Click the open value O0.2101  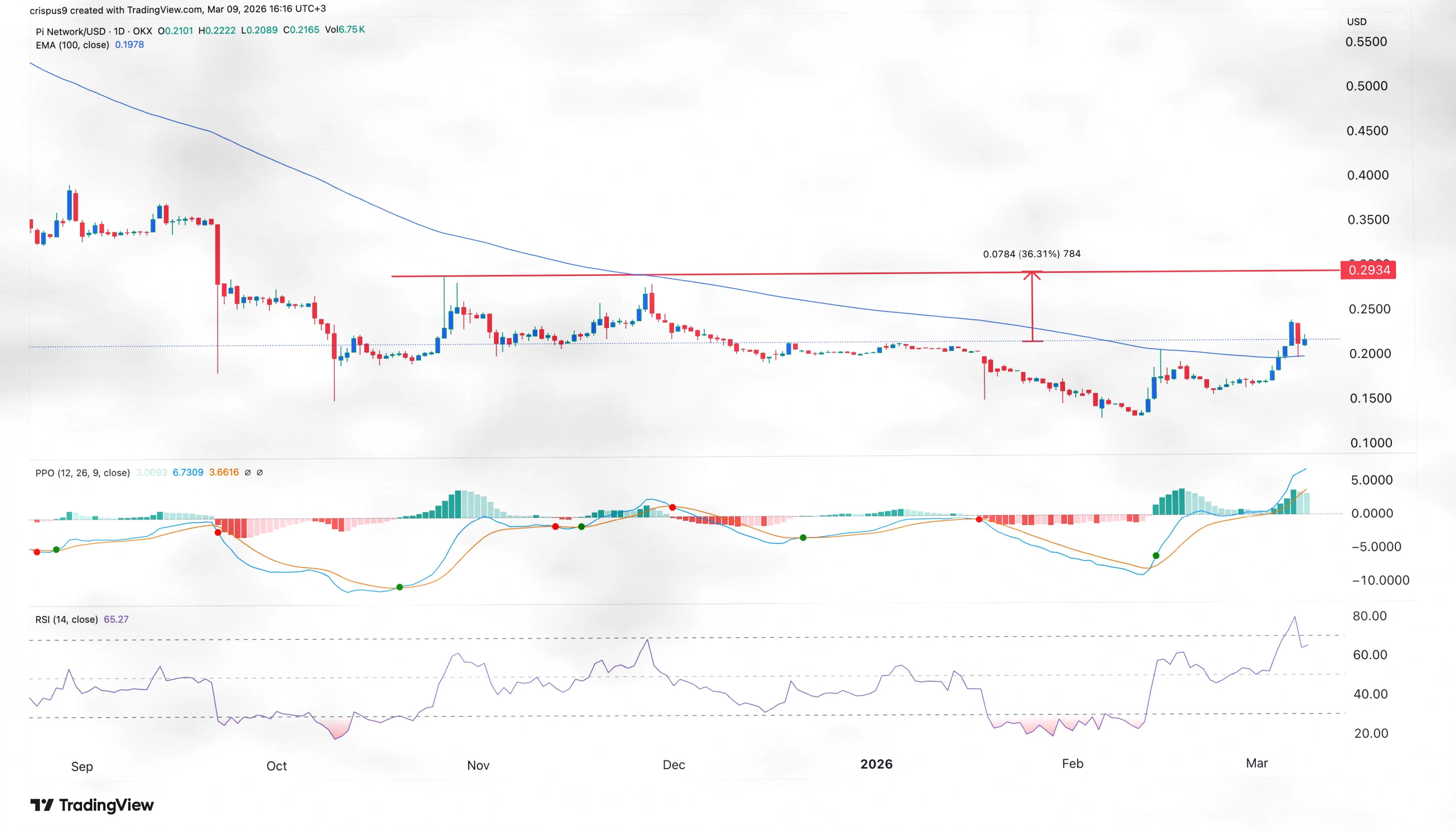(x=175, y=30)
